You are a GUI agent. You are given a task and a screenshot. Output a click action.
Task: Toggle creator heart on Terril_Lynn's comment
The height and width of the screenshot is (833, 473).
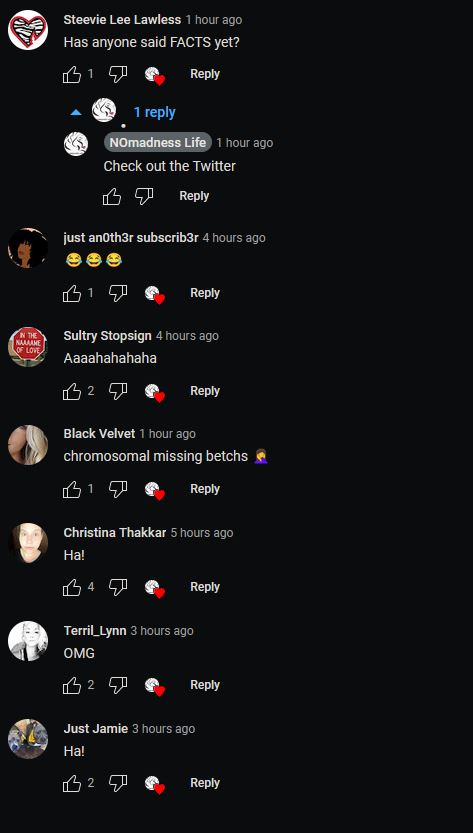[155, 686]
